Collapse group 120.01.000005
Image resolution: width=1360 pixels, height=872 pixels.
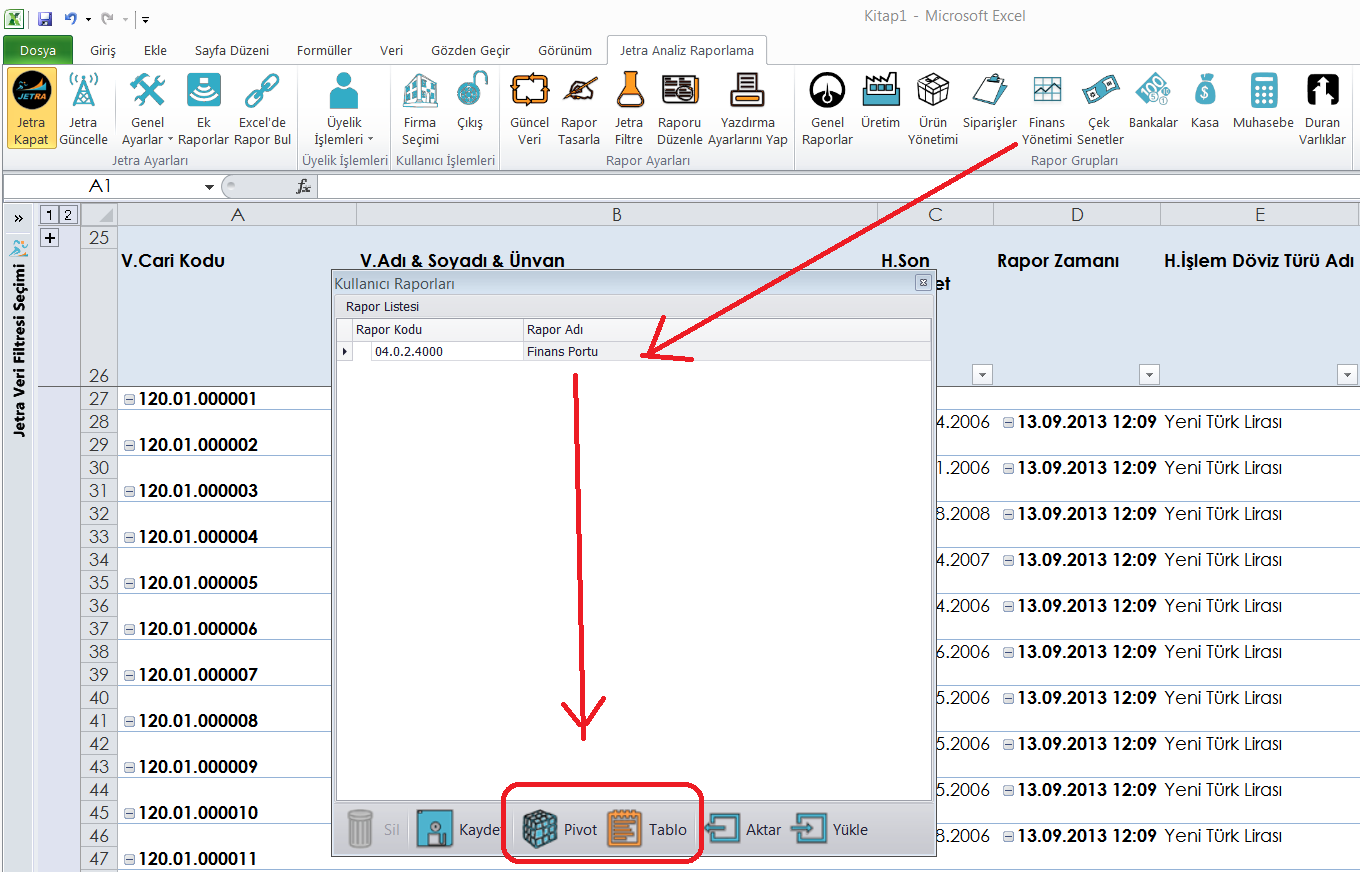tap(129, 584)
